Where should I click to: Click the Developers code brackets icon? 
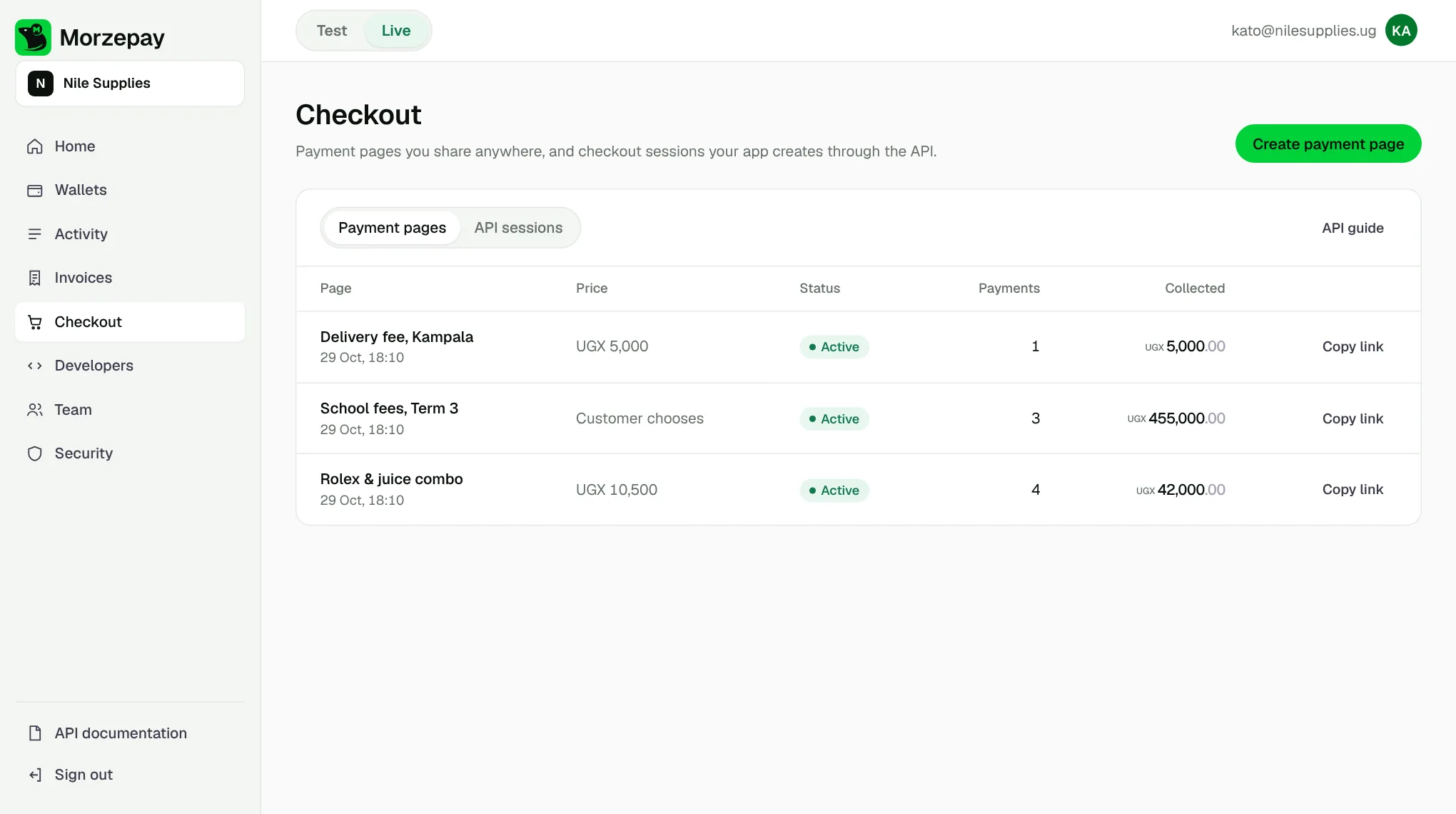click(35, 366)
